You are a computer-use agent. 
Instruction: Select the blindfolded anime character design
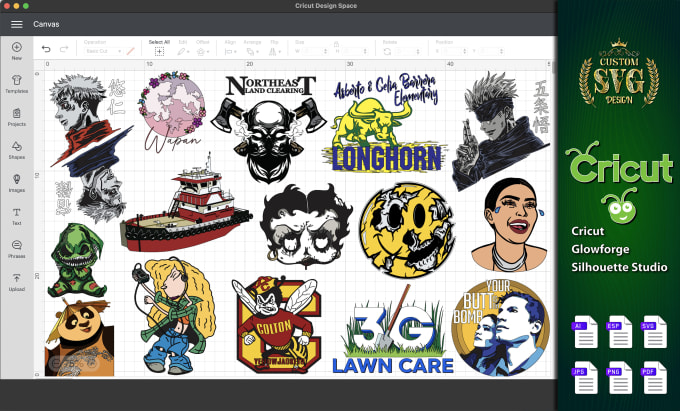pos(500,131)
